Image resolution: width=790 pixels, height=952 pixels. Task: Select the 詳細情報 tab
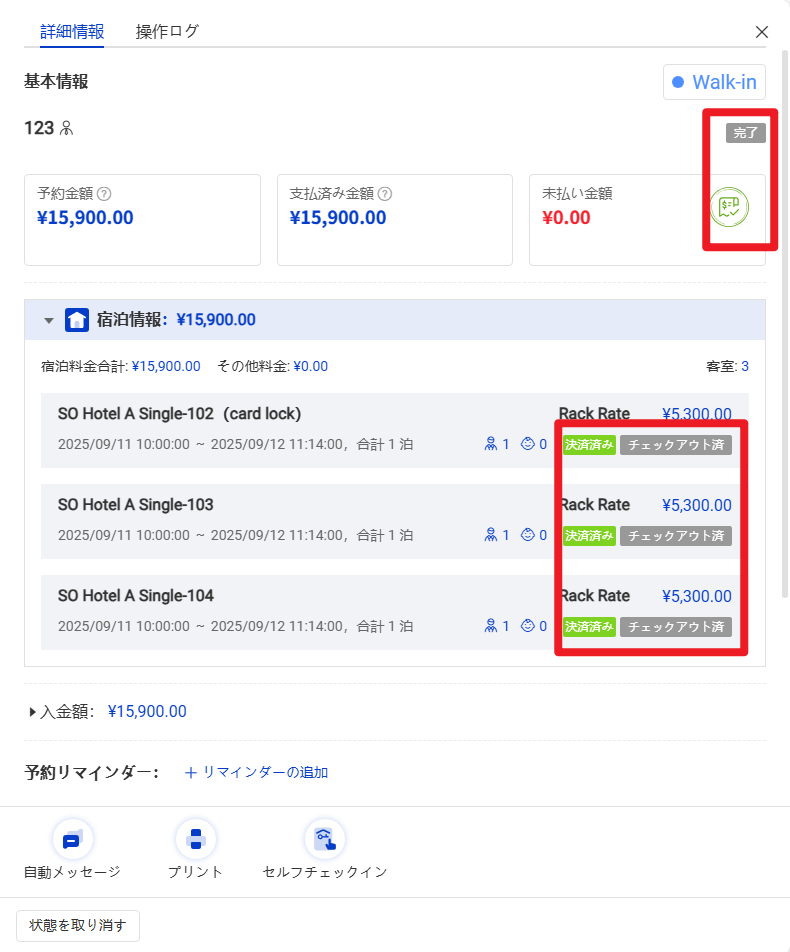click(72, 31)
